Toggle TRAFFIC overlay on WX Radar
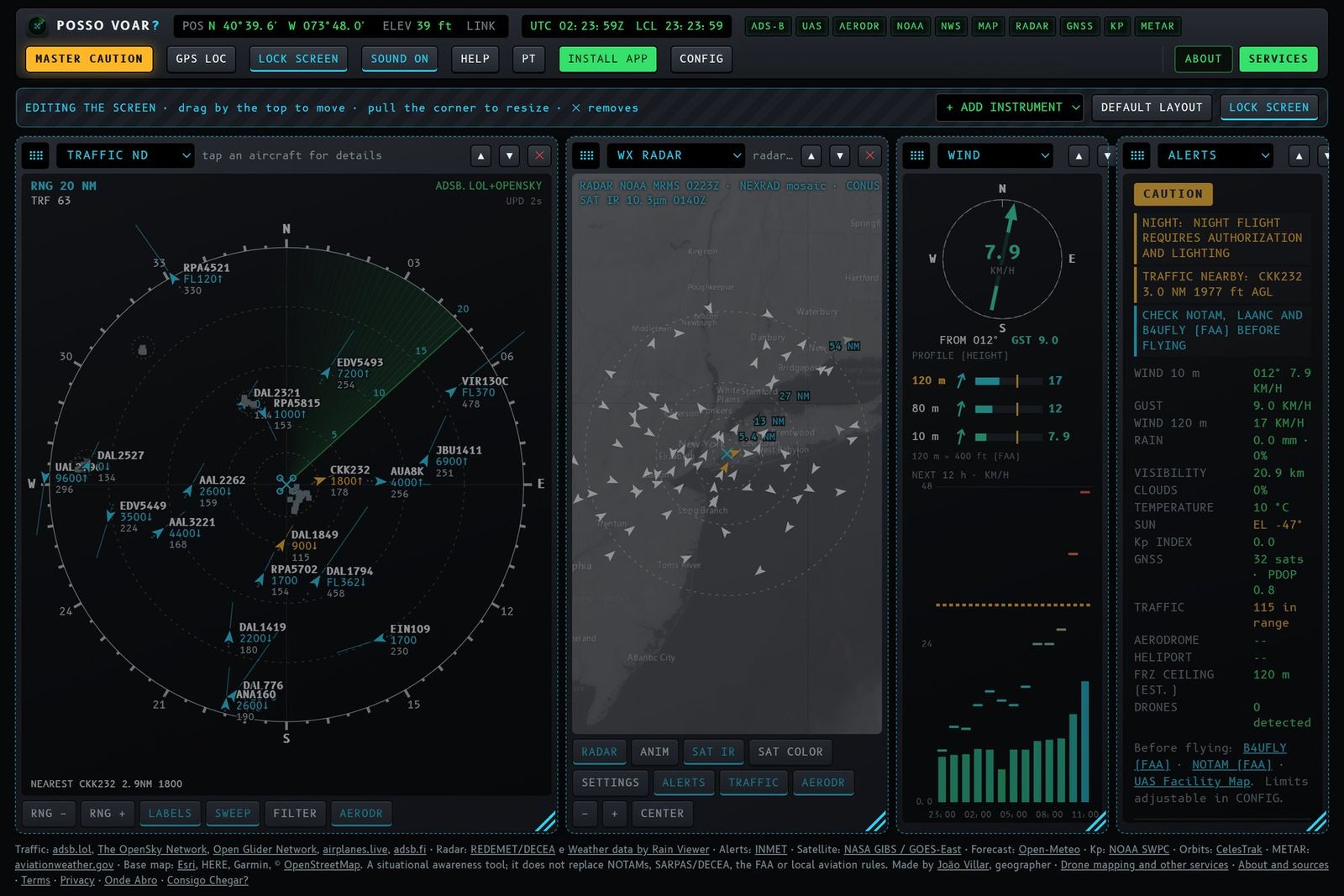 coord(753,783)
